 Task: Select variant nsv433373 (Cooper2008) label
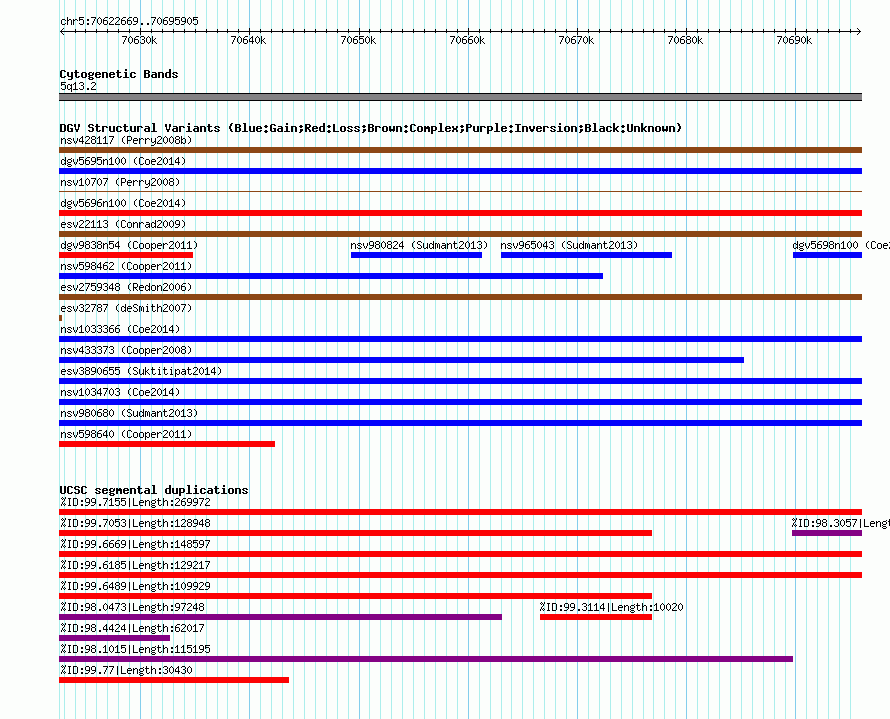click(126, 350)
